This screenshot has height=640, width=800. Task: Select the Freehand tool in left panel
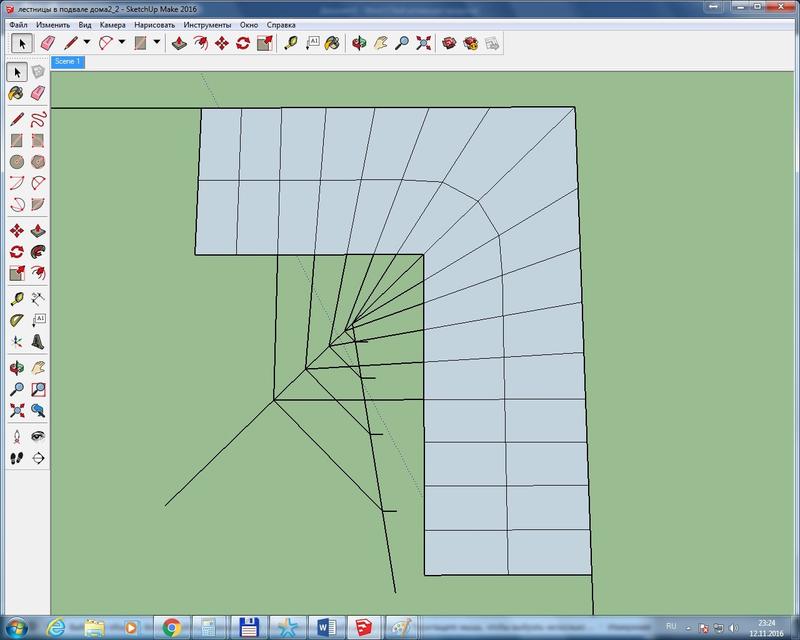(x=38, y=118)
